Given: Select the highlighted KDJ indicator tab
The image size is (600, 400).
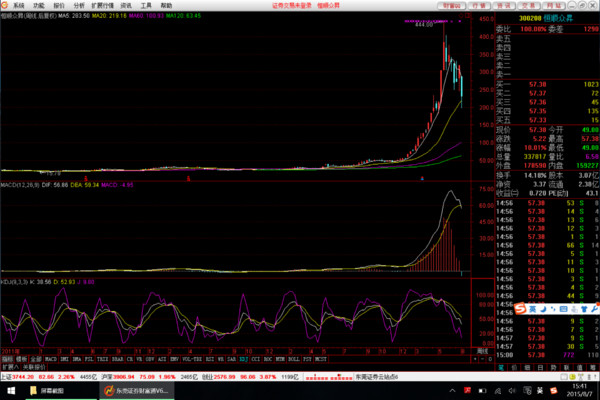Looking at the screenshot, I should click(243, 359).
